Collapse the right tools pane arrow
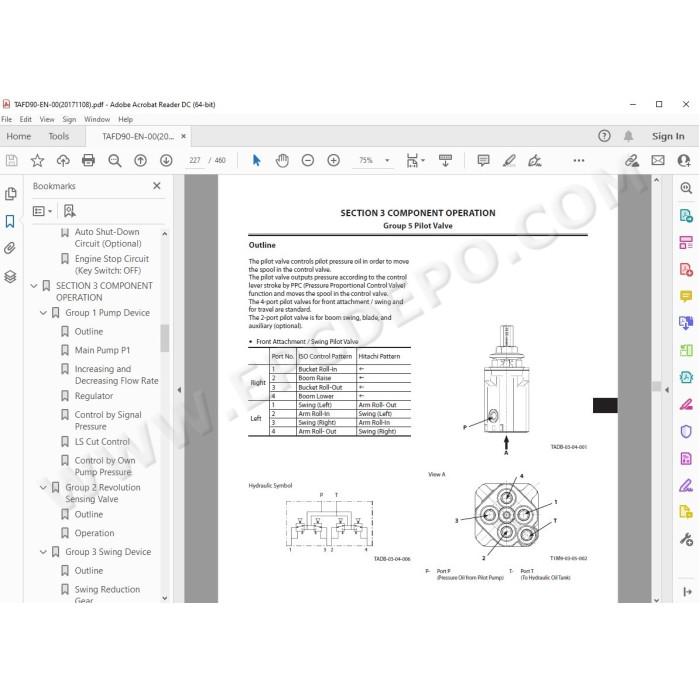 tap(667, 390)
